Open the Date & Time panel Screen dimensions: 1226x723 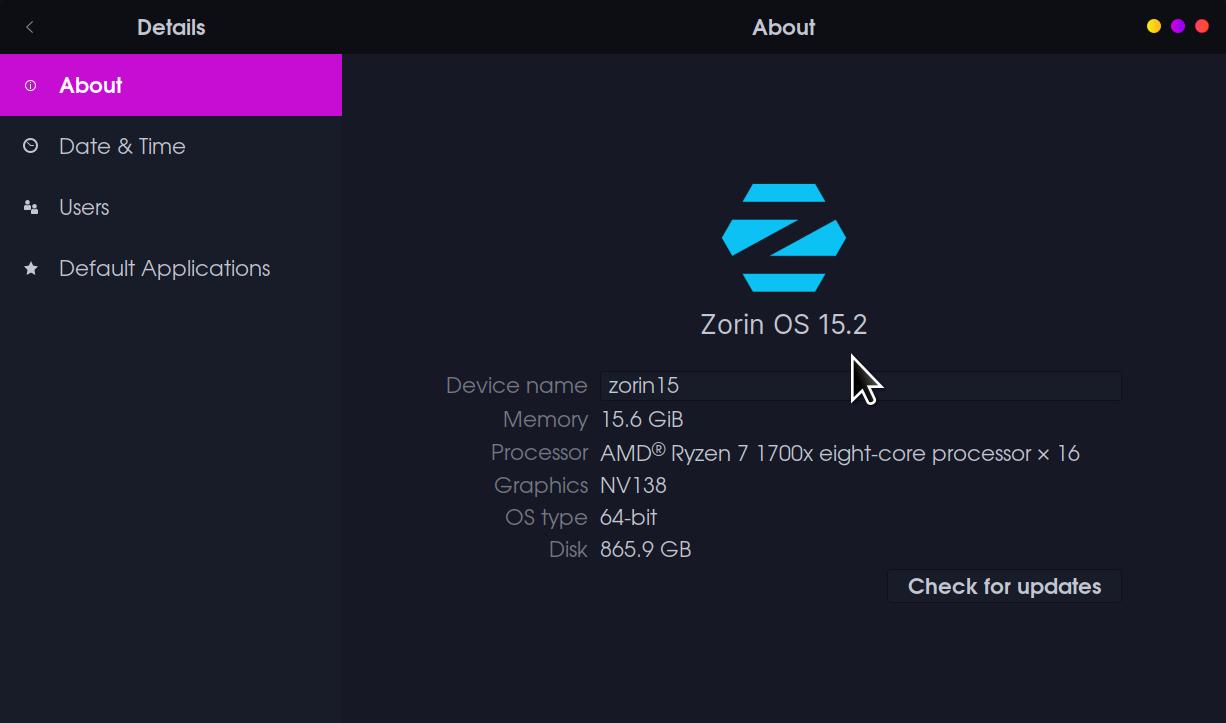click(x=122, y=147)
